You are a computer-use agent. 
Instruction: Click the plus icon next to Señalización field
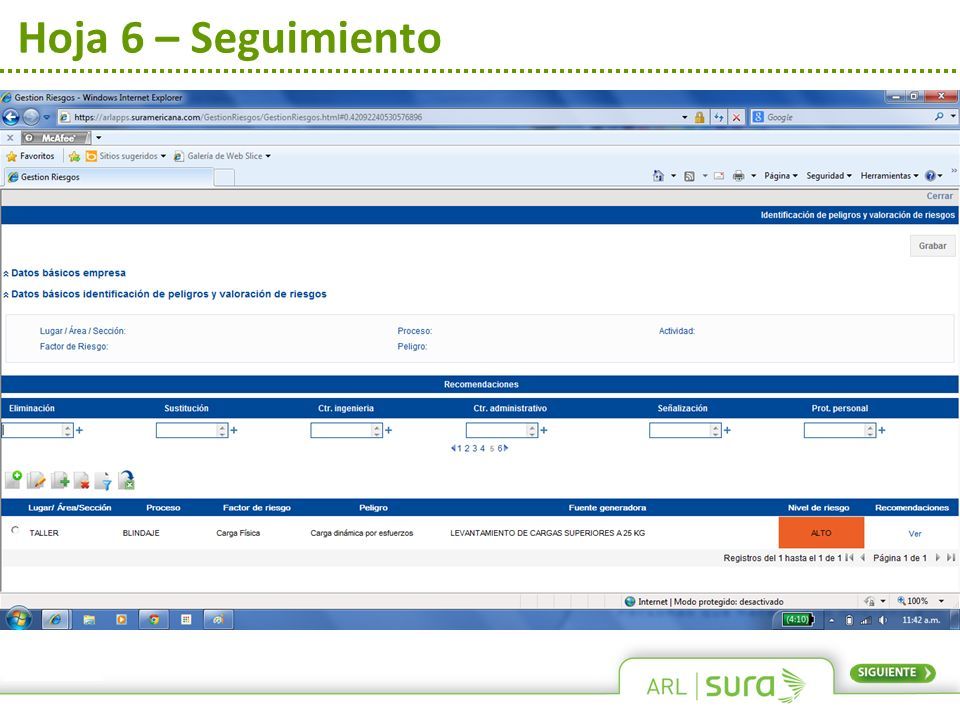click(x=727, y=430)
